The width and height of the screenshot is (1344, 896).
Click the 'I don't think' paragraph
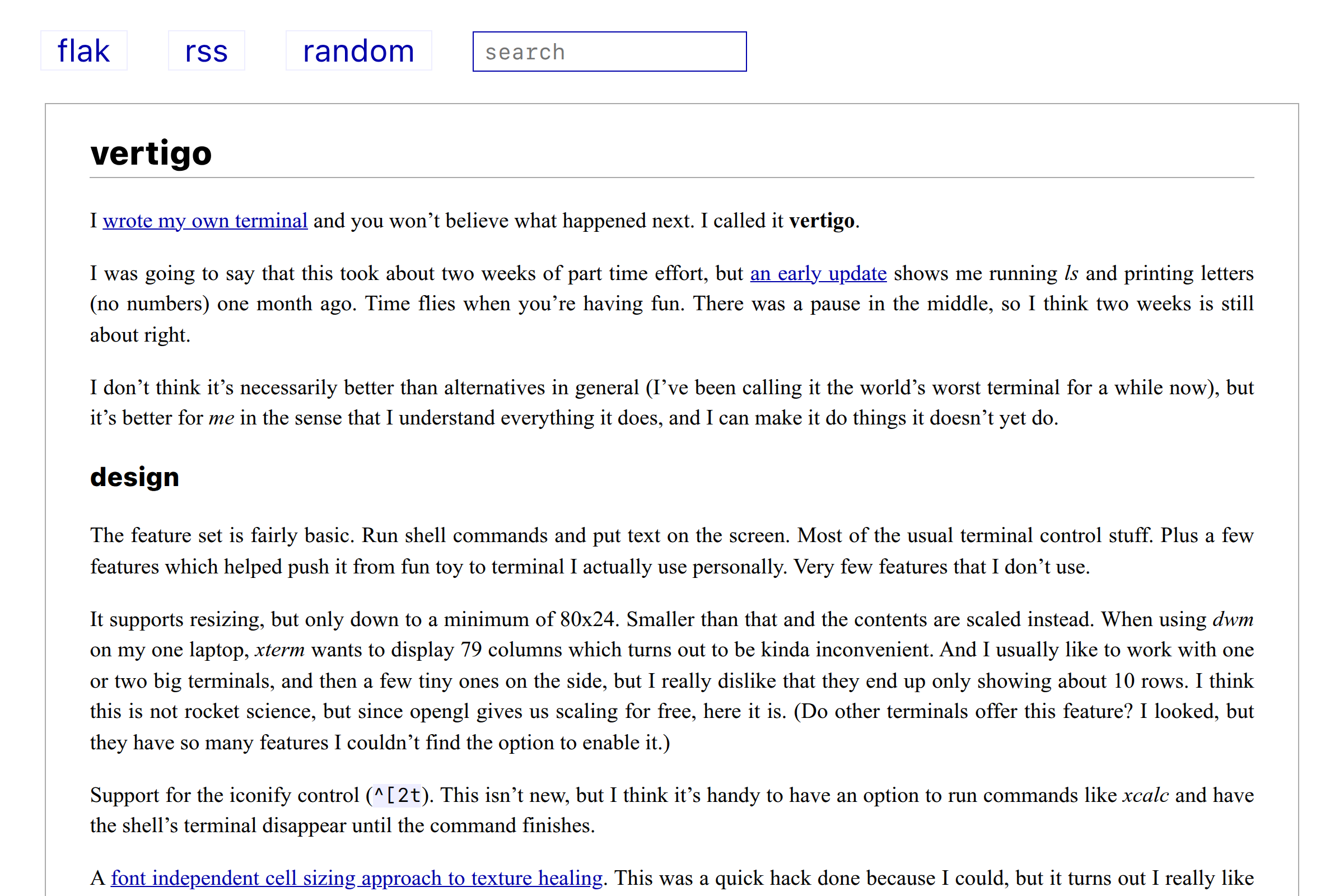coord(671,403)
